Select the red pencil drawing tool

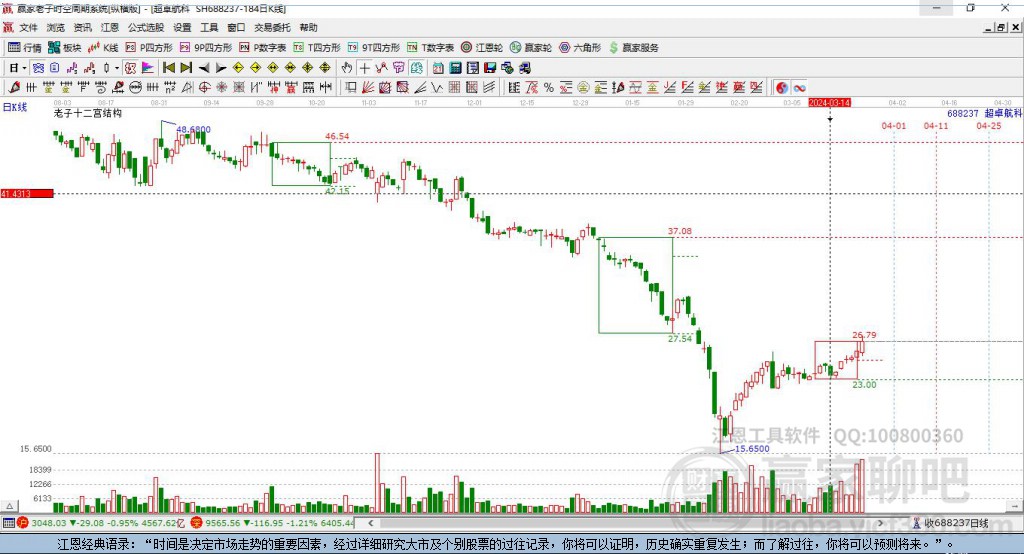click(14, 88)
